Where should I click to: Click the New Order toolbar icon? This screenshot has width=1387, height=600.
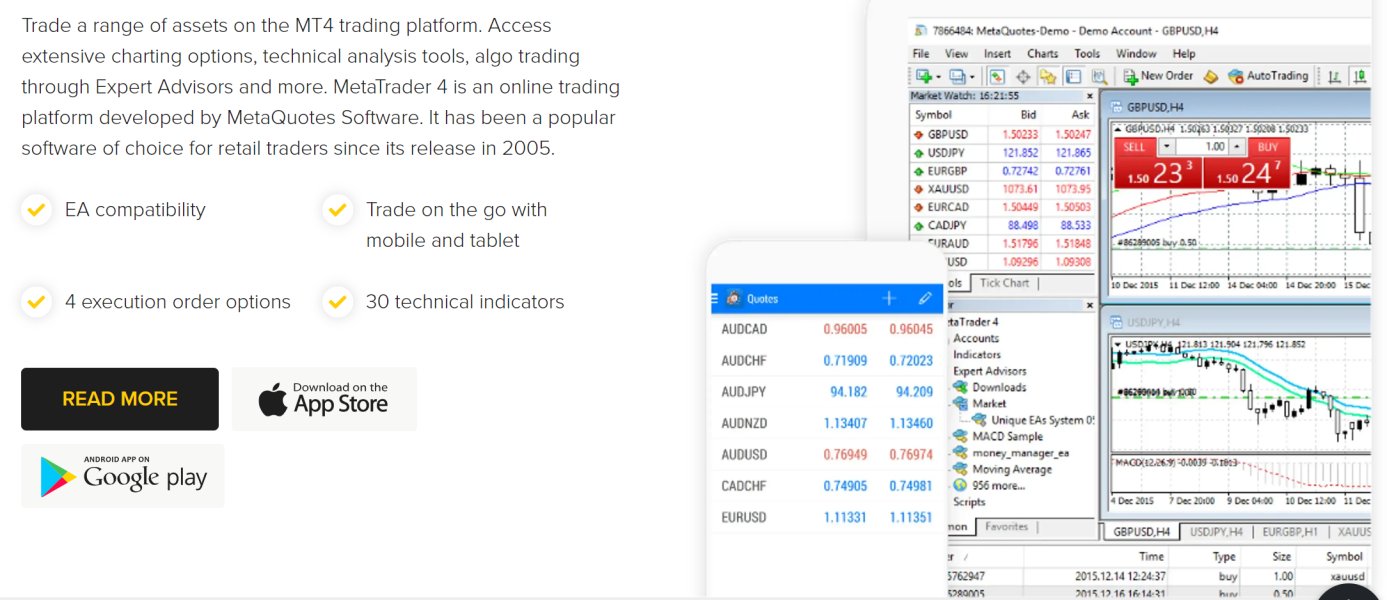(x=1158, y=76)
